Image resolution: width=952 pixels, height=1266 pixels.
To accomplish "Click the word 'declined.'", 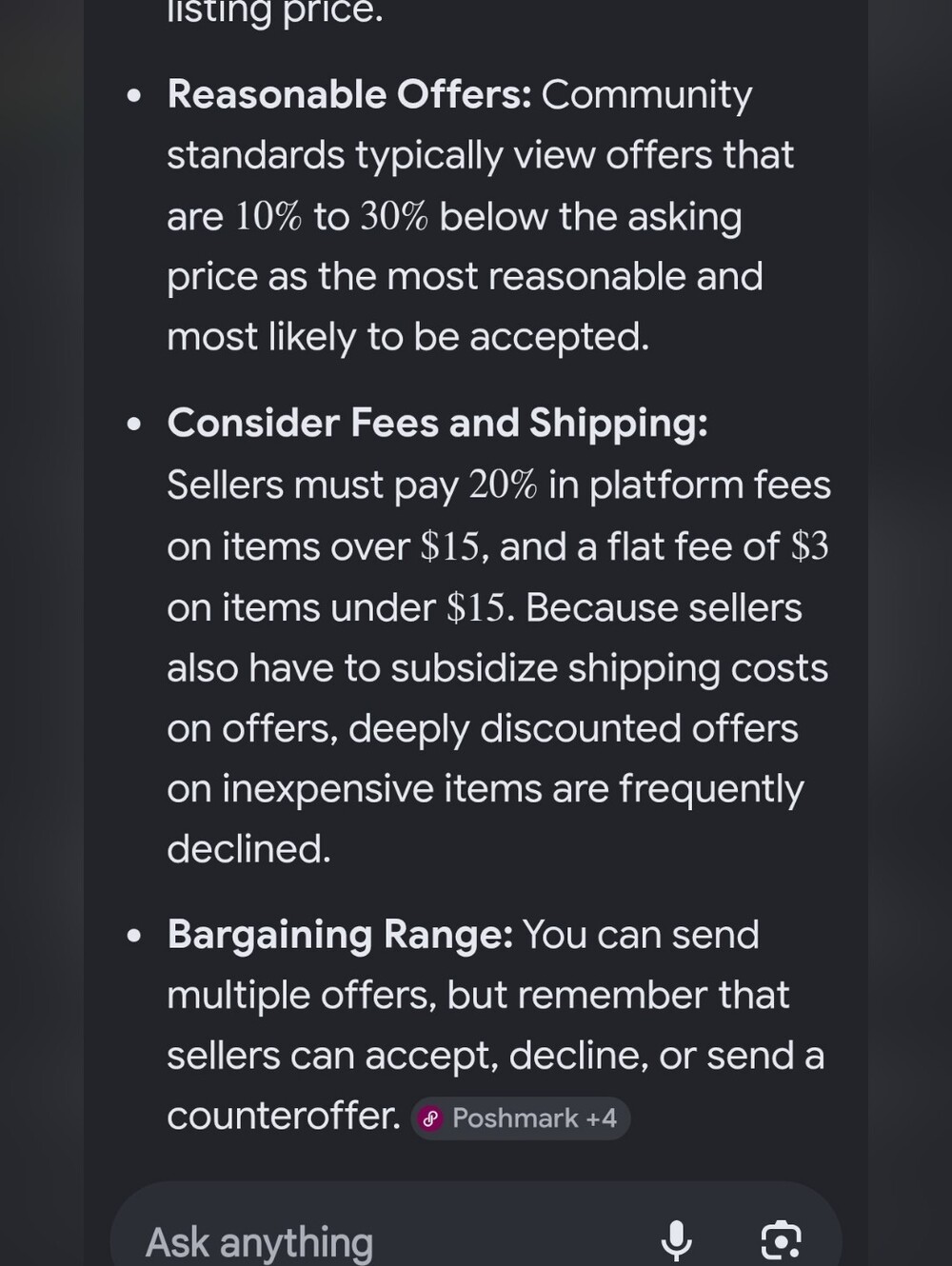I will pyautogui.click(x=249, y=849).
